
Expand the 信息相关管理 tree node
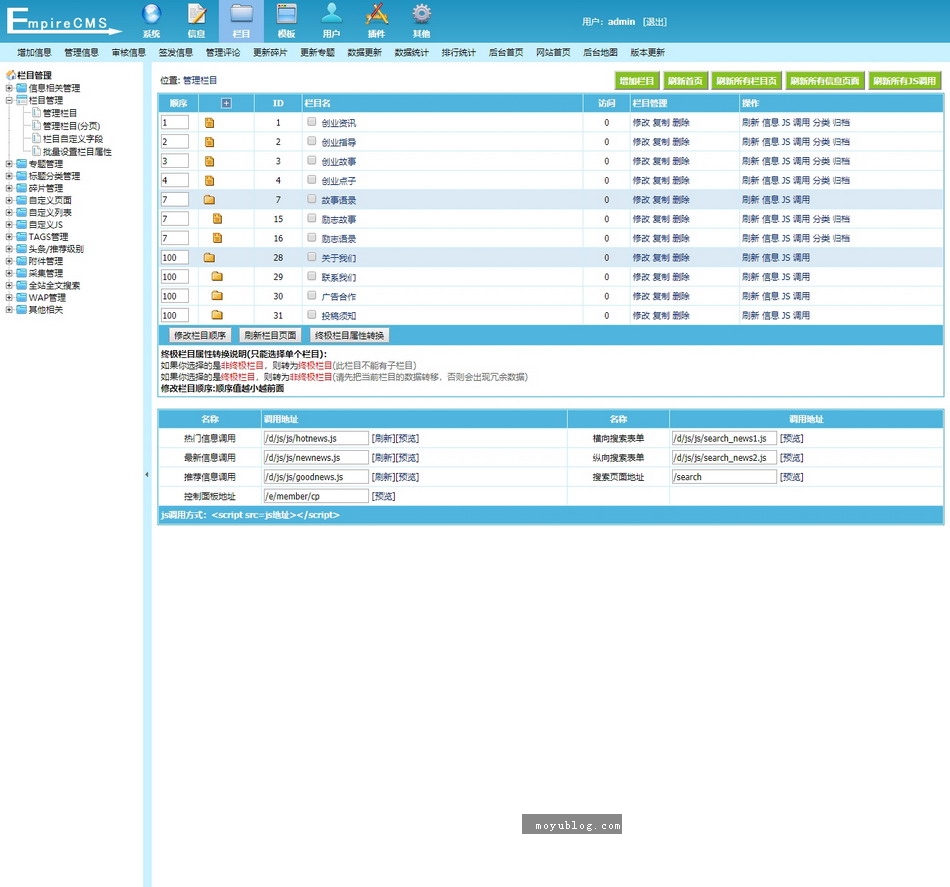pos(9,88)
